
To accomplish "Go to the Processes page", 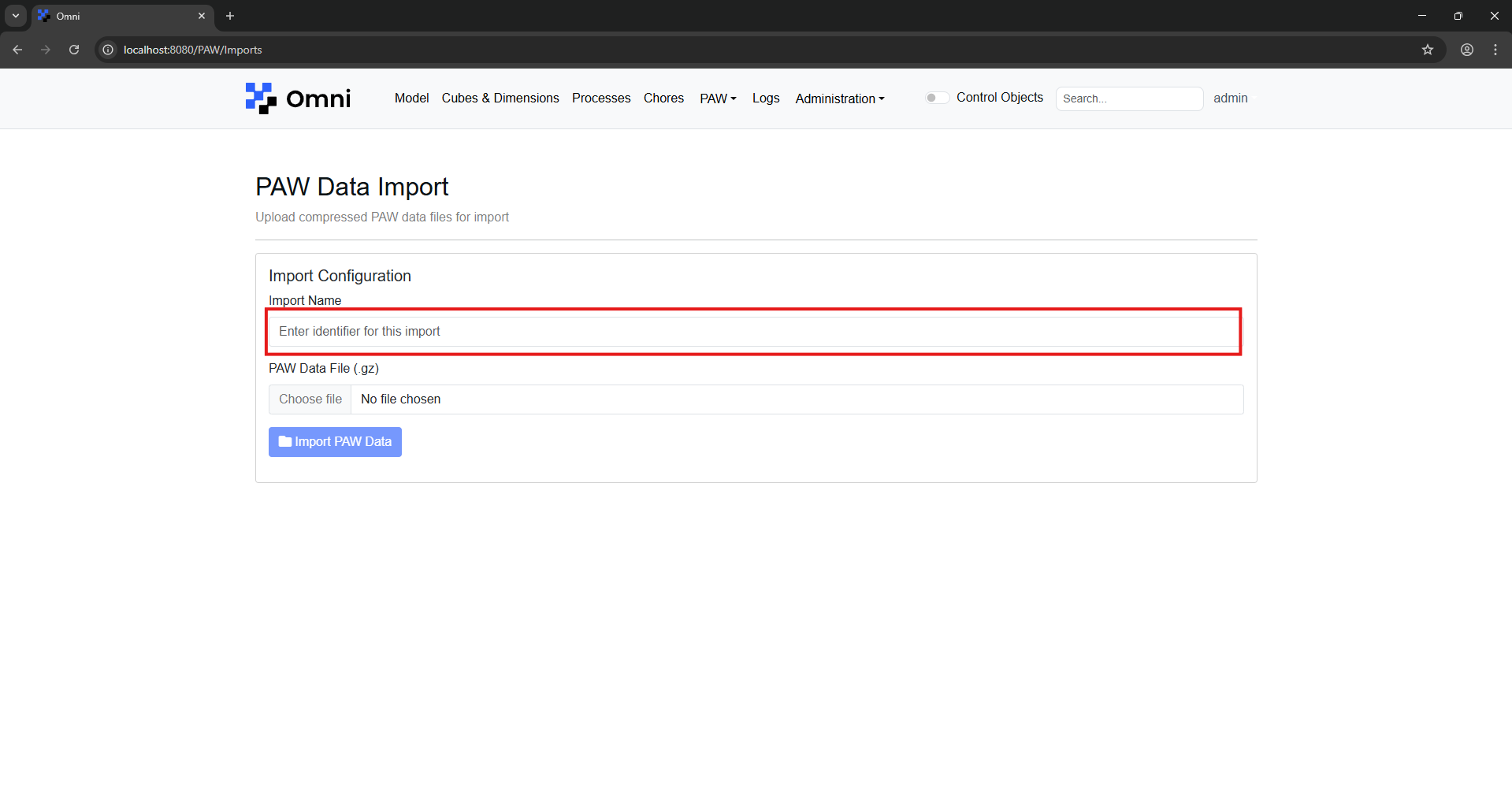I will tap(601, 98).
